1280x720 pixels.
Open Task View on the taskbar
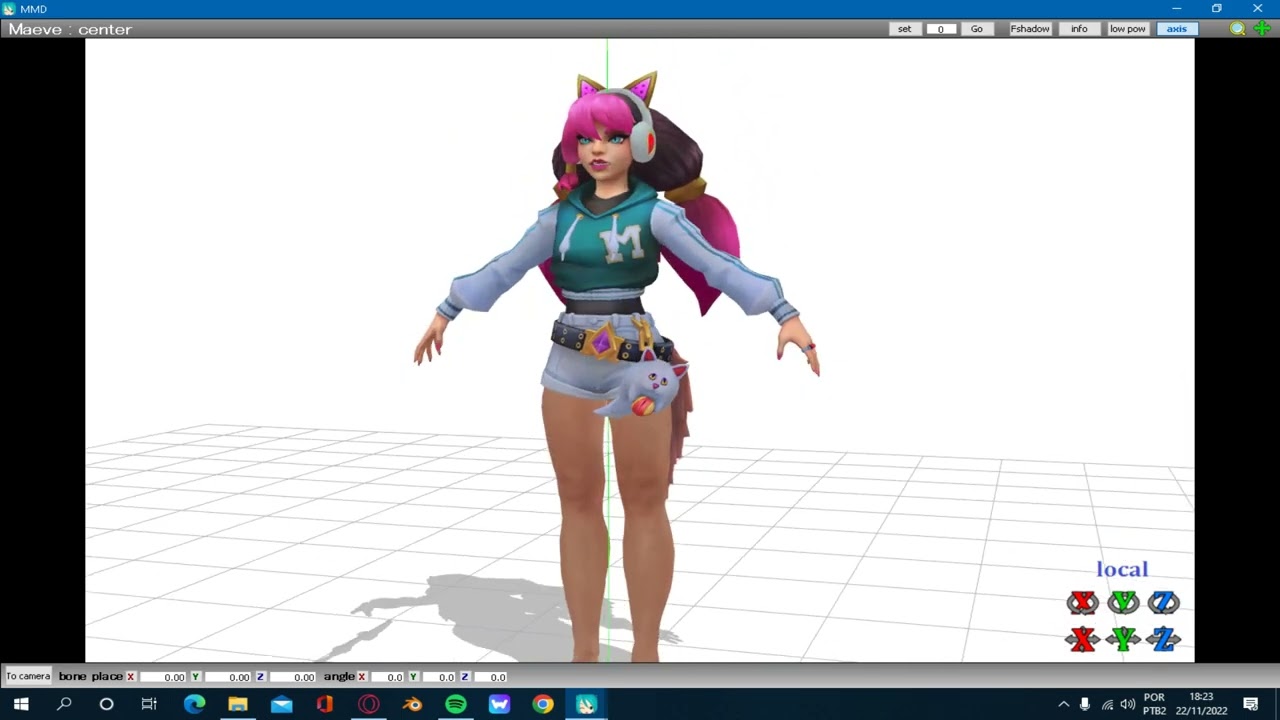(149, 705)
